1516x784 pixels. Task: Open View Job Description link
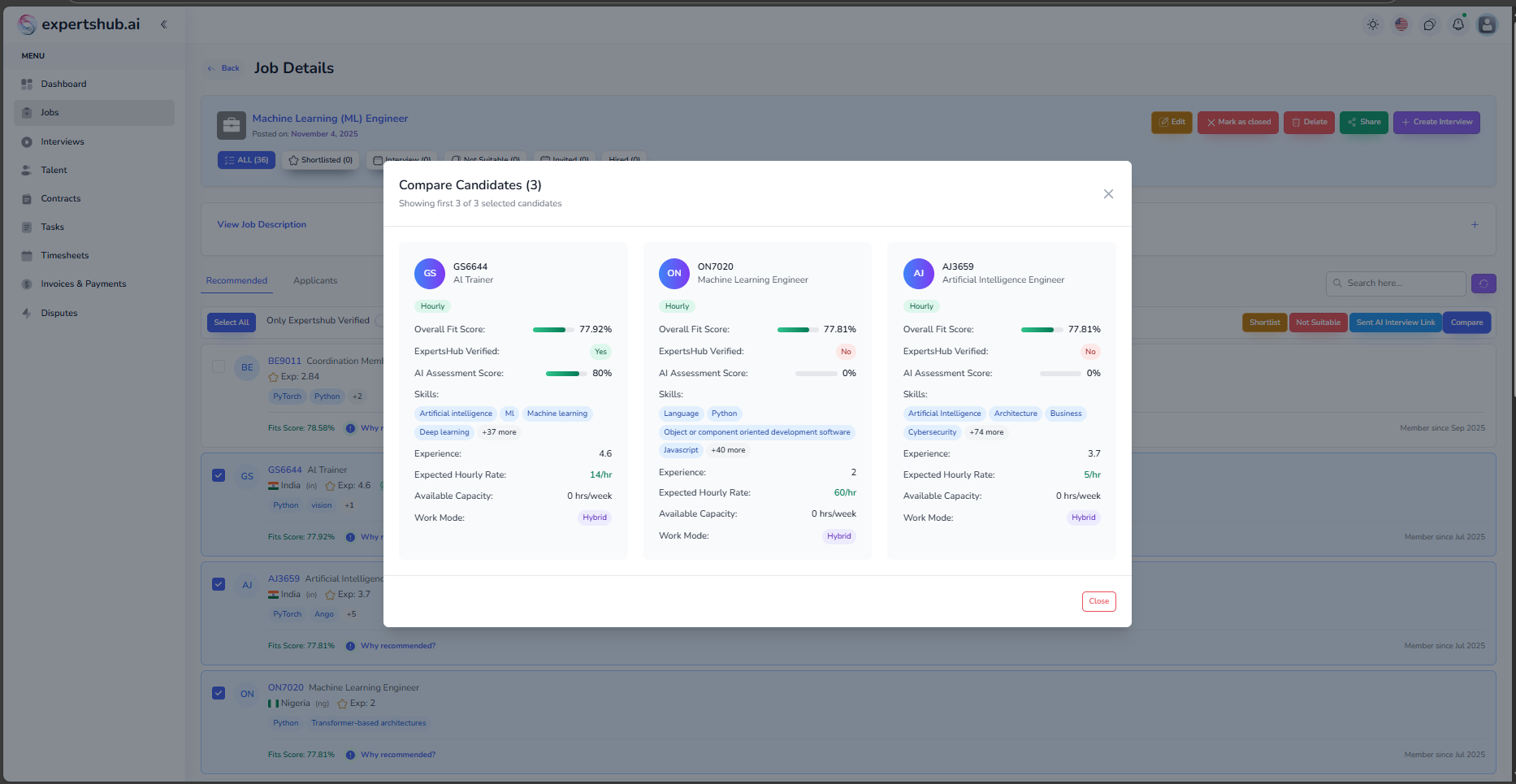262,225
